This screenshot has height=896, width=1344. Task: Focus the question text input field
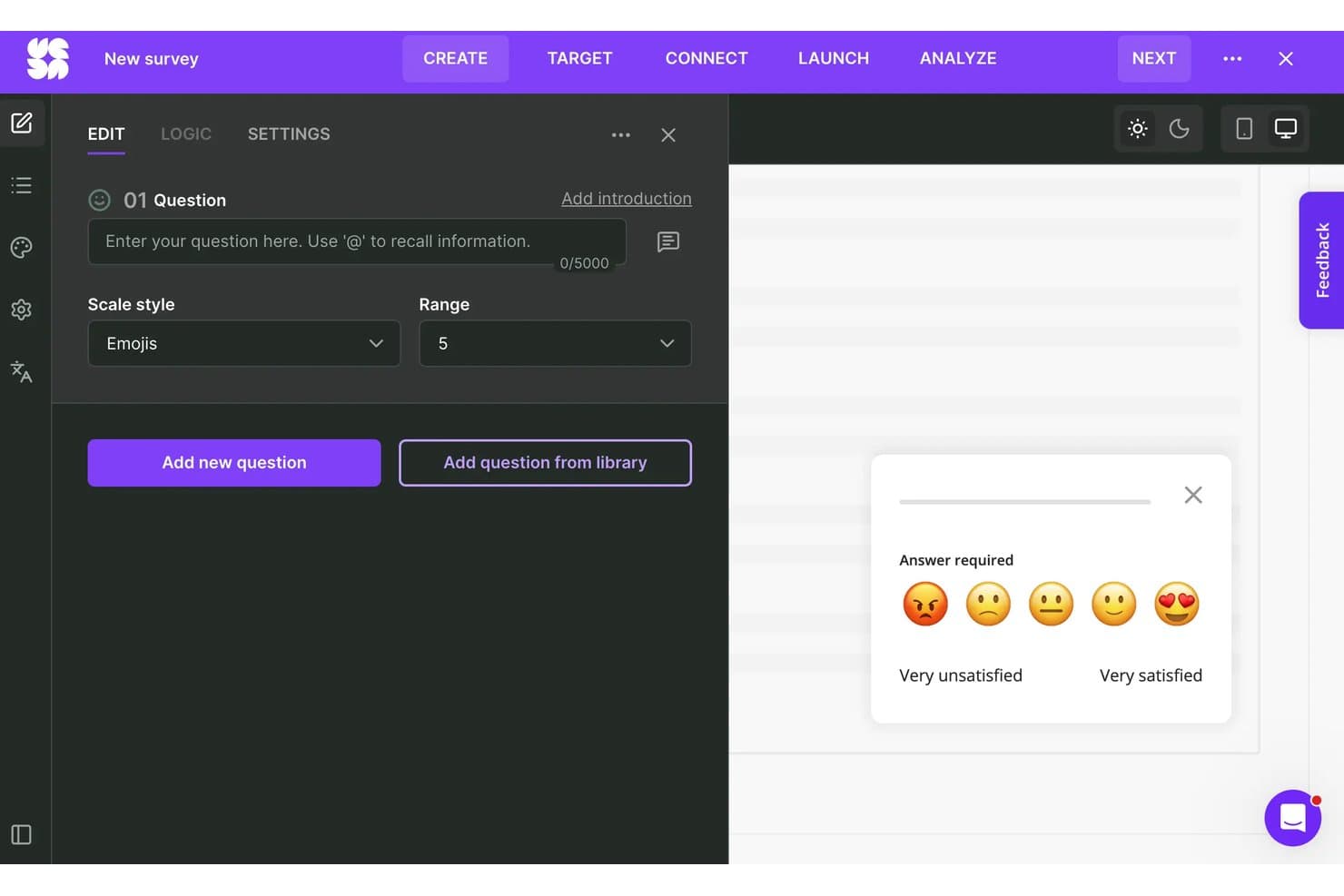click(x=357, y=241)
